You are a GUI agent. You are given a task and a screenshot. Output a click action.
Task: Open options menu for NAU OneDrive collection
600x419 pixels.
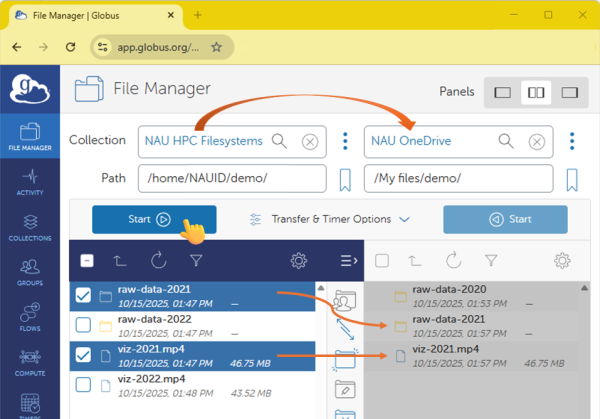(572, 141)
